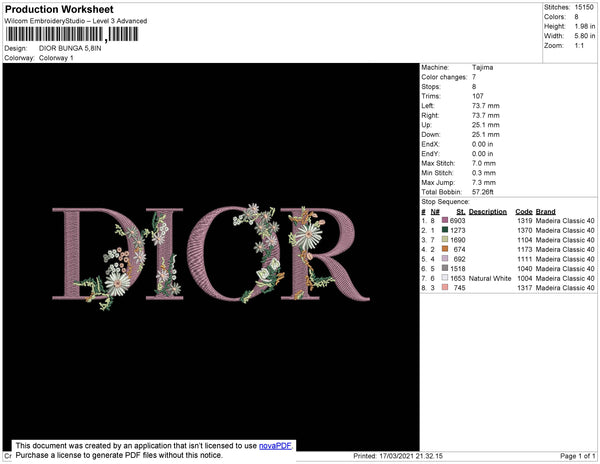Click the Max Jump value '7.3 mm'
Viewport: 600px width, 464px height.
tap(484, 182)
